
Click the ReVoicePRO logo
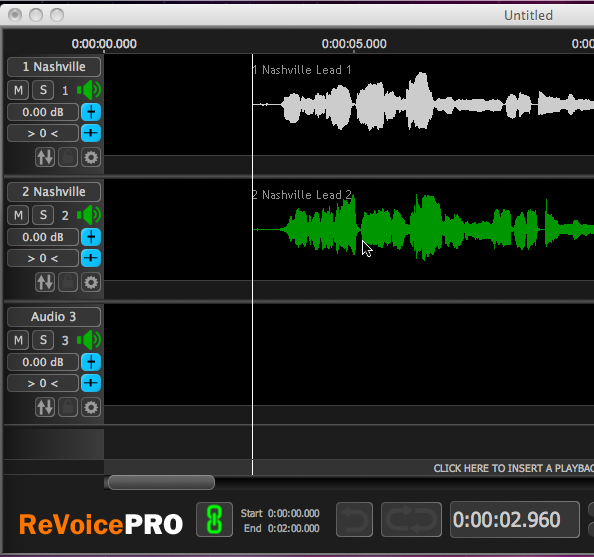coord(101,524)
